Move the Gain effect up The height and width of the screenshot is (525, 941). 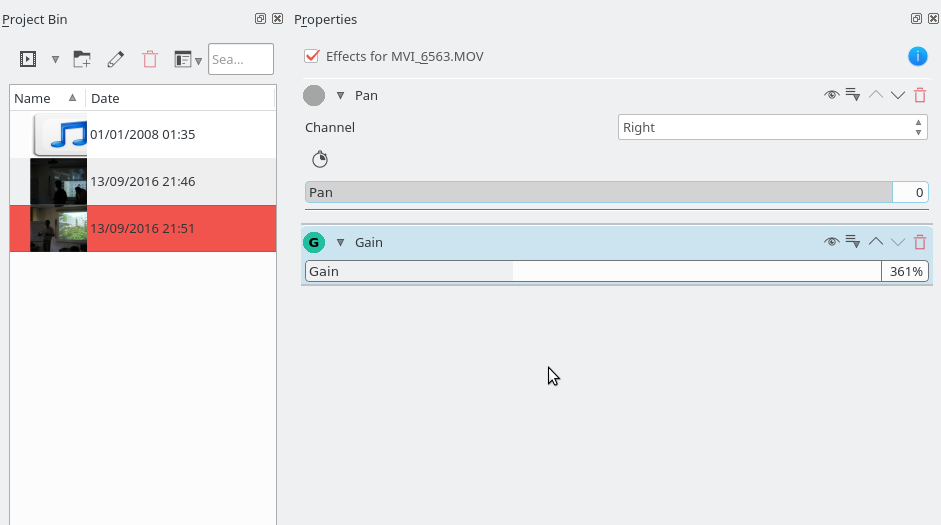[x=876, y=242]
